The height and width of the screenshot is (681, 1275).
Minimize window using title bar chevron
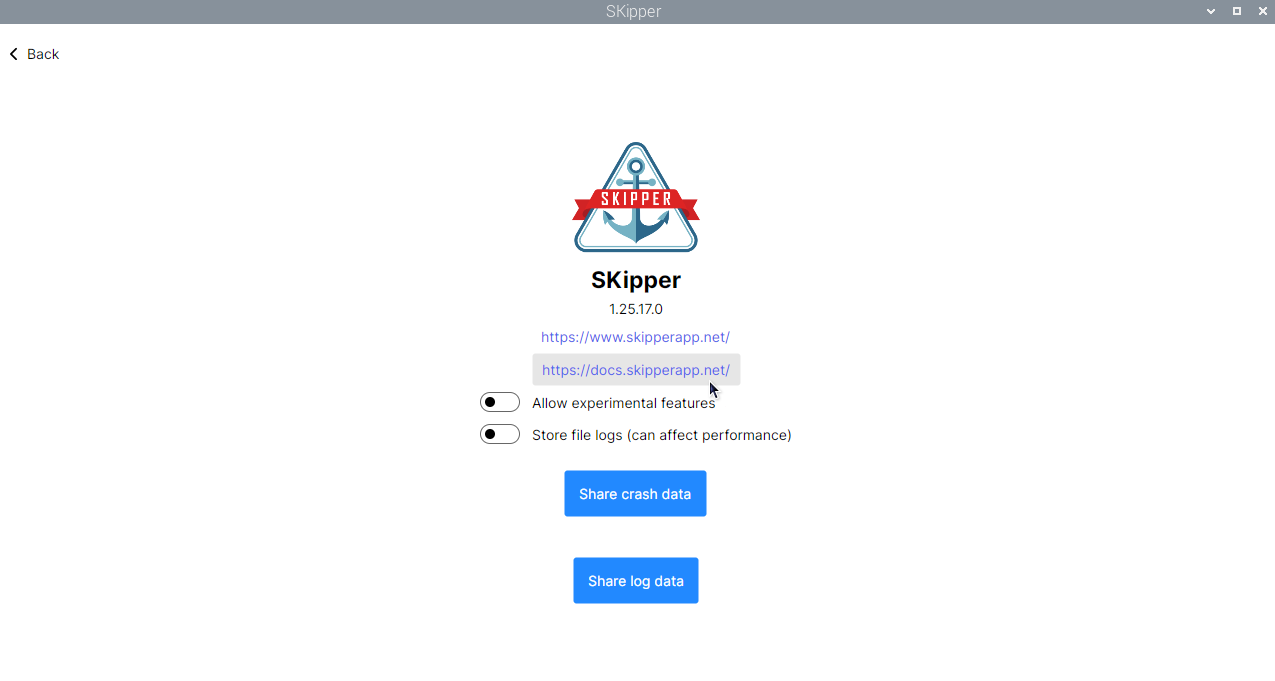(1211, 12)
